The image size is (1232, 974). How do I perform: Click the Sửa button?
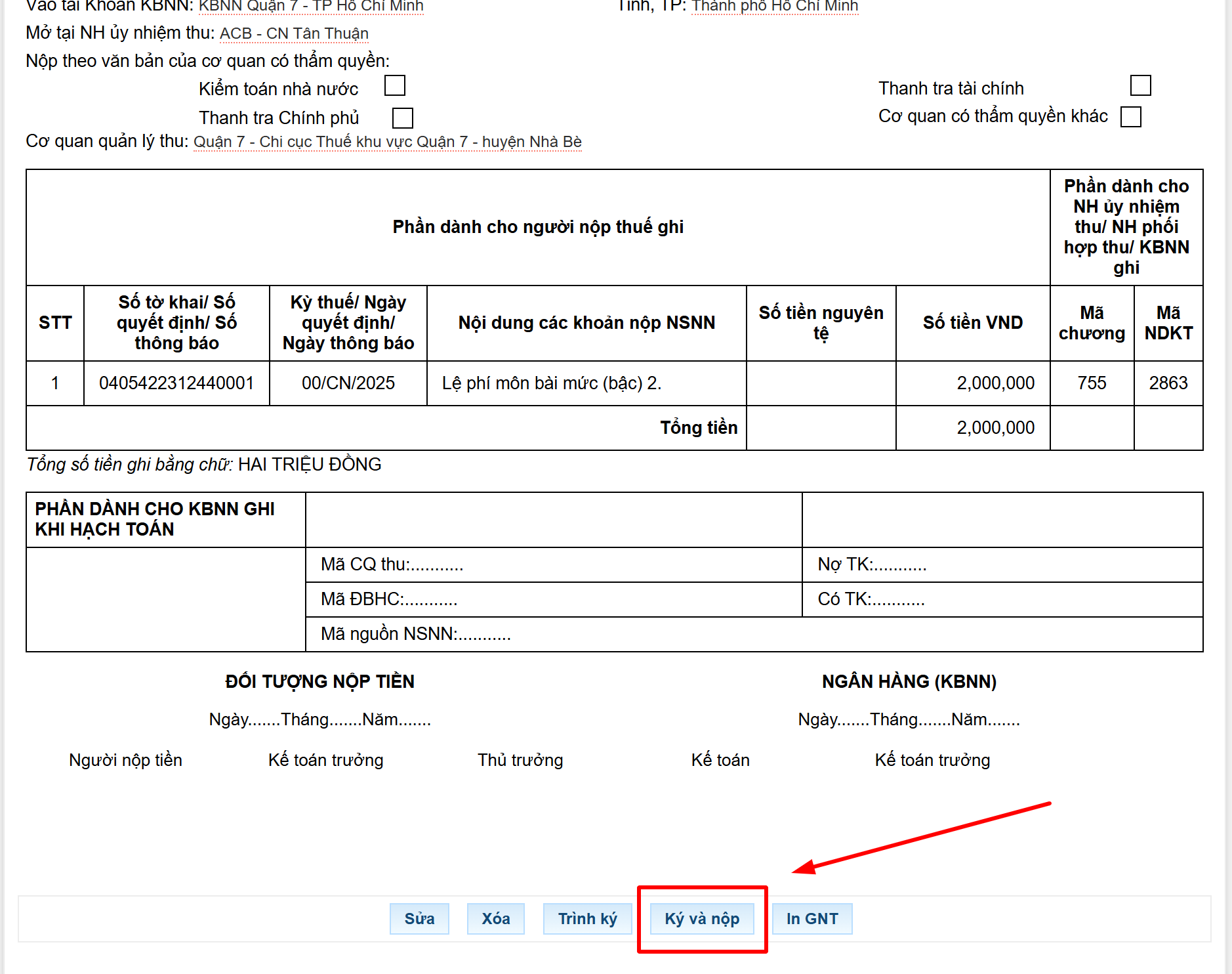pyautogui.click(x=419, y=918)
